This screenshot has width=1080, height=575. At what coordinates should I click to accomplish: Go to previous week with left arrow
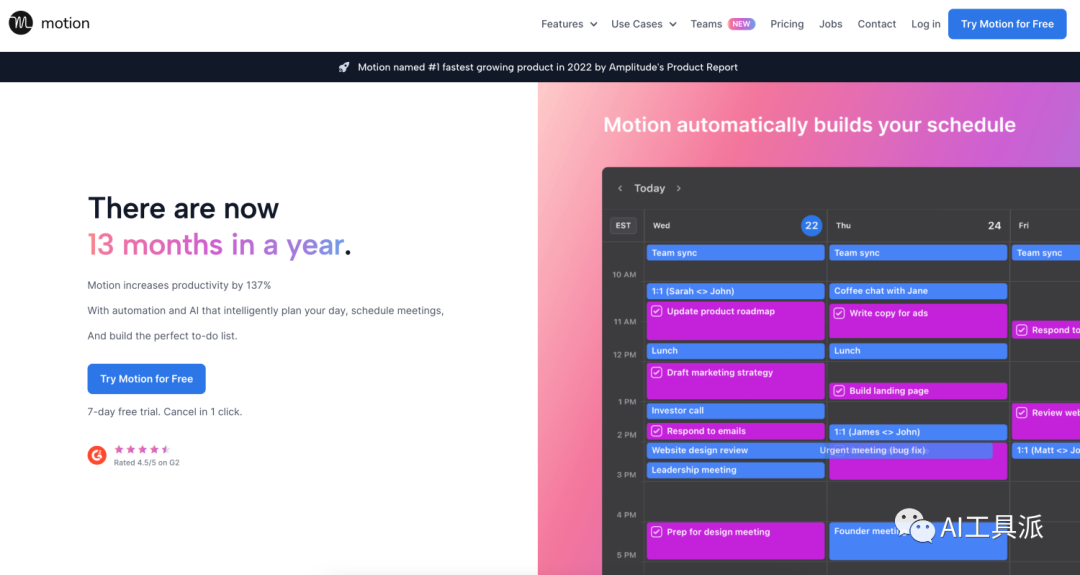(620, 188)
